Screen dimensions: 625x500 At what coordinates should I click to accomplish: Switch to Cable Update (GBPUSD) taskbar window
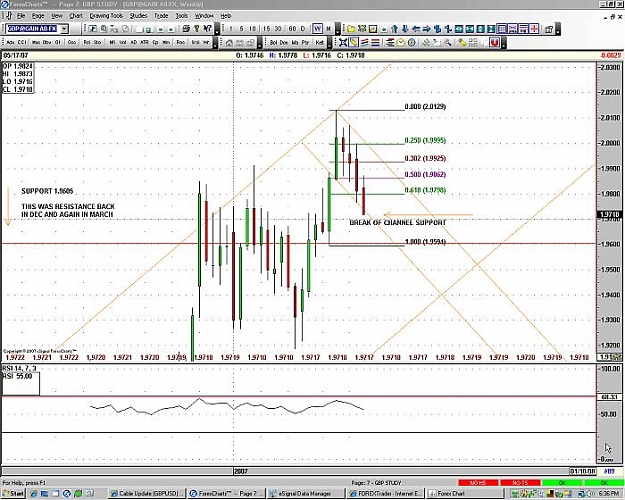(147, 494)
